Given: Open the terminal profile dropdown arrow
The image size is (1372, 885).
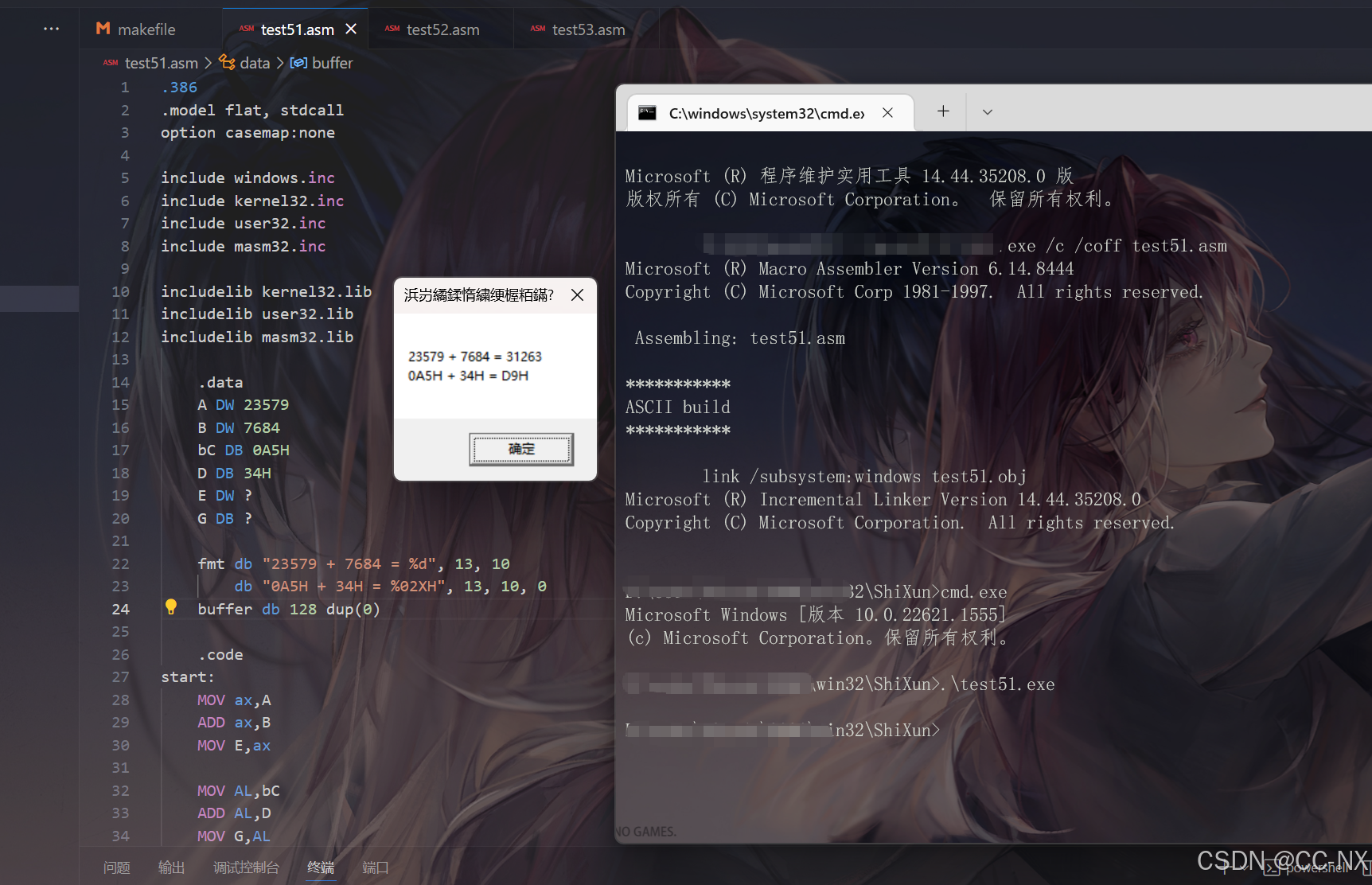Looking at the screenshot, I should (x=988, y=112).
